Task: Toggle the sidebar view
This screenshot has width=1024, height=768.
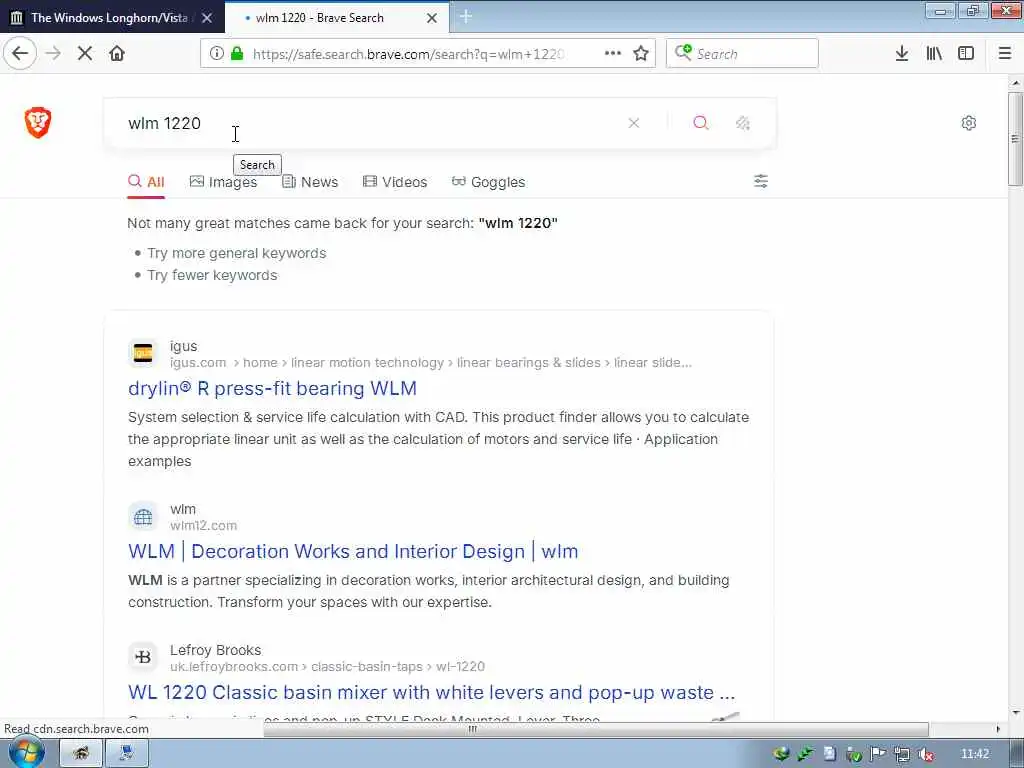Action: click(966, 54)
